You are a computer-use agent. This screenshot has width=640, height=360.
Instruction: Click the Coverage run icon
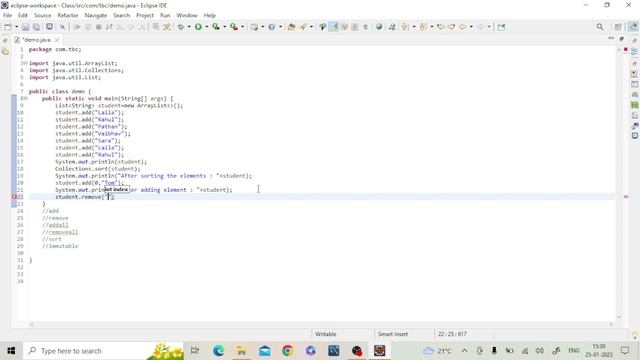[x=216, y=27]
